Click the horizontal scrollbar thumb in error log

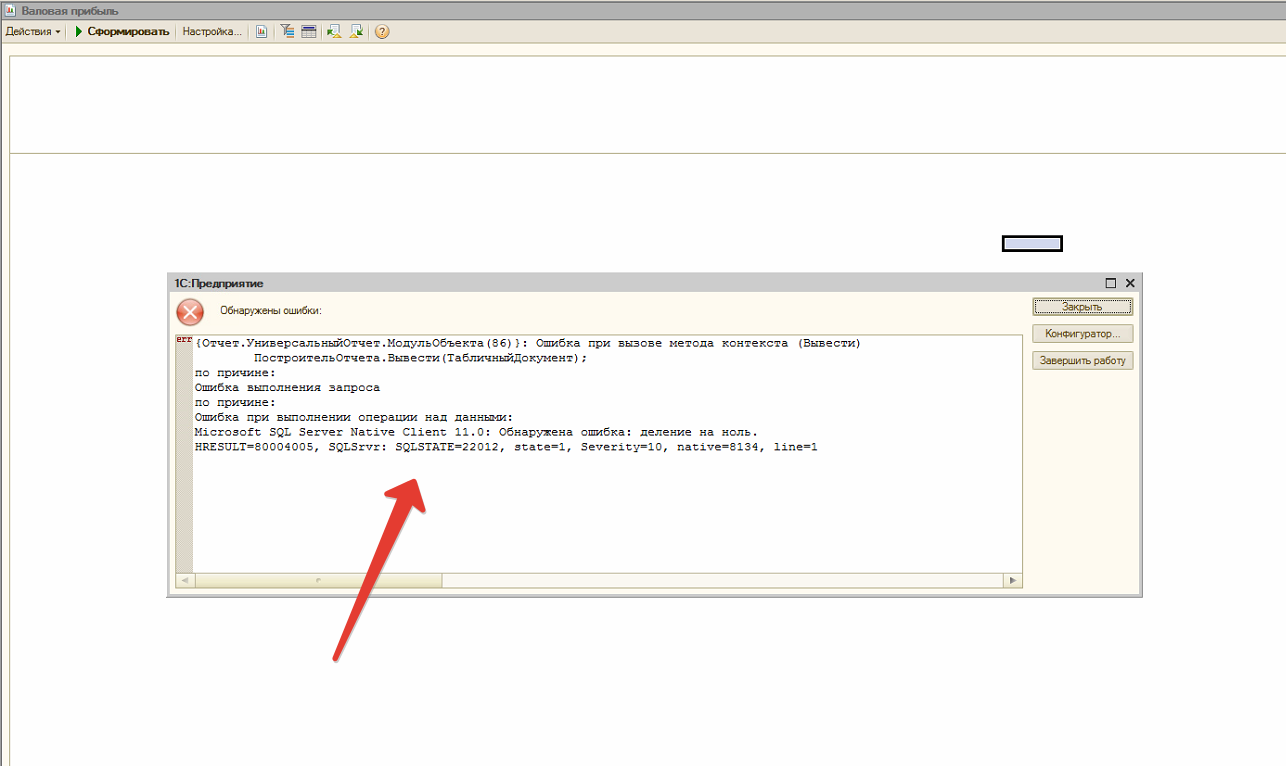[318, 580]
